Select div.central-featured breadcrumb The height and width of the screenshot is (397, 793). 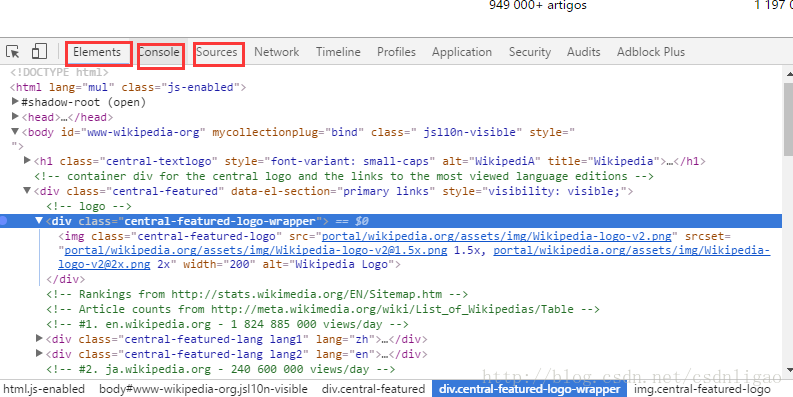coord(373,389)
